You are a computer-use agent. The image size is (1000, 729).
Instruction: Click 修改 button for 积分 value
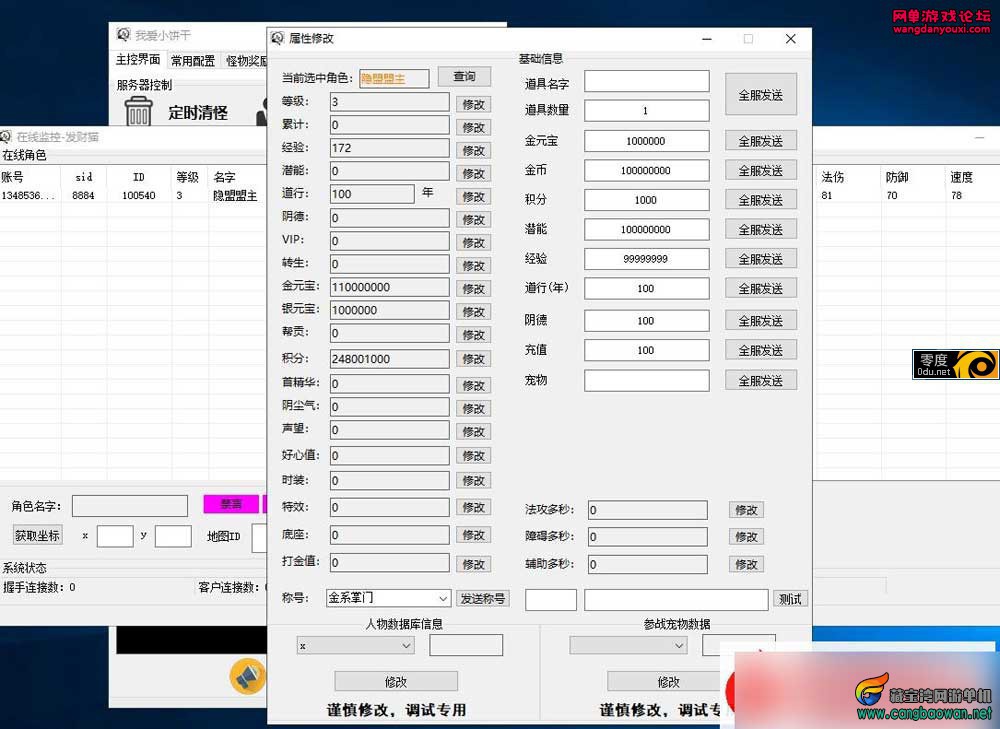tap(473, 359)
